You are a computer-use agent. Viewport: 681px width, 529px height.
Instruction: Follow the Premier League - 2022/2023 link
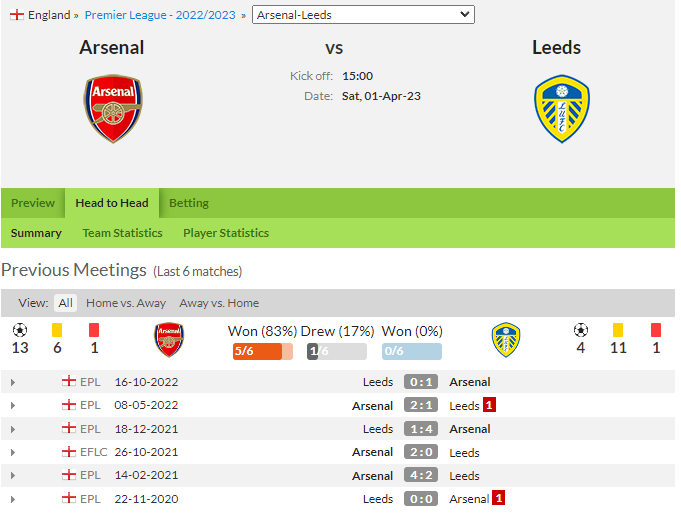point(160,15)
